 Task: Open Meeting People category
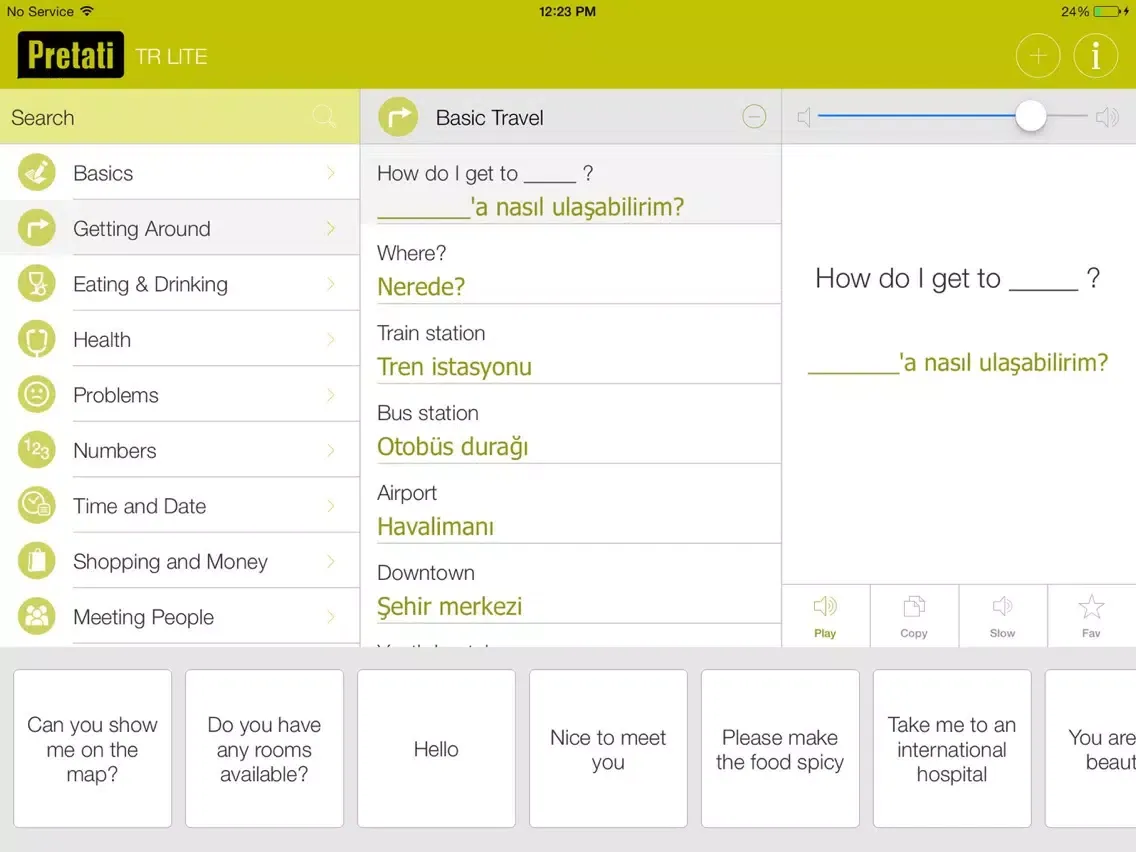click(x=180, y=617)
